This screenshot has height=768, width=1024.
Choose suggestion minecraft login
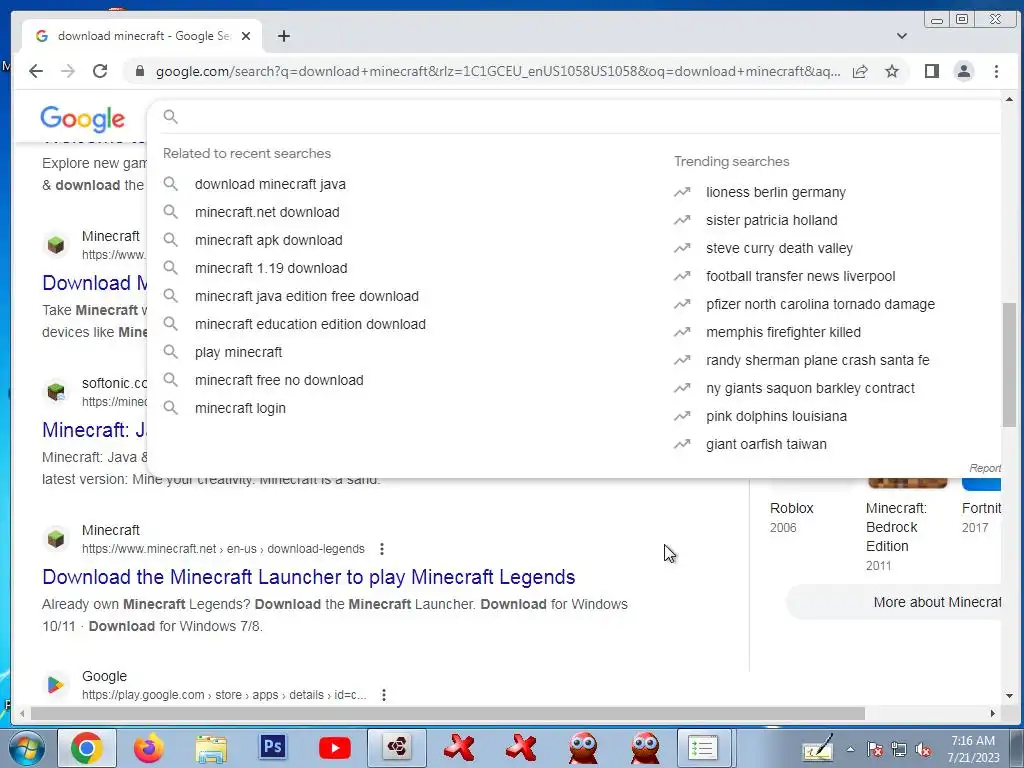[x=240, y=408]
